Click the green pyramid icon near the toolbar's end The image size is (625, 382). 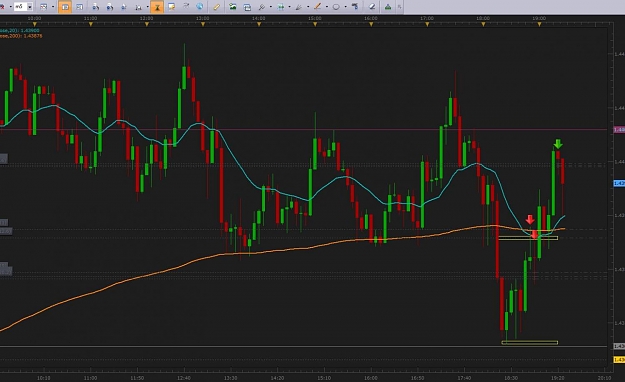tap(388, 7)
